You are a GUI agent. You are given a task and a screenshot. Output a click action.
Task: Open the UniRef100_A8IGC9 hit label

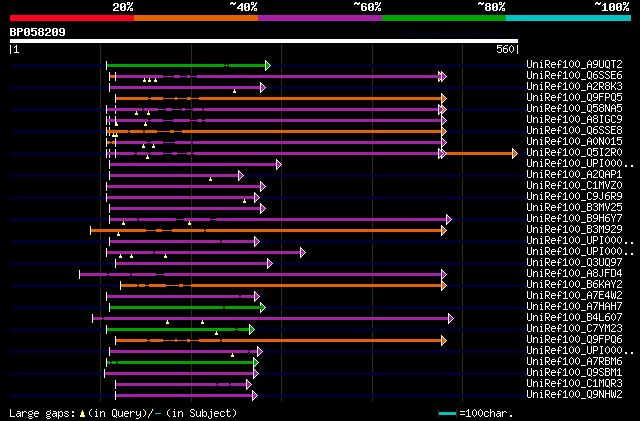coord(574,119)
